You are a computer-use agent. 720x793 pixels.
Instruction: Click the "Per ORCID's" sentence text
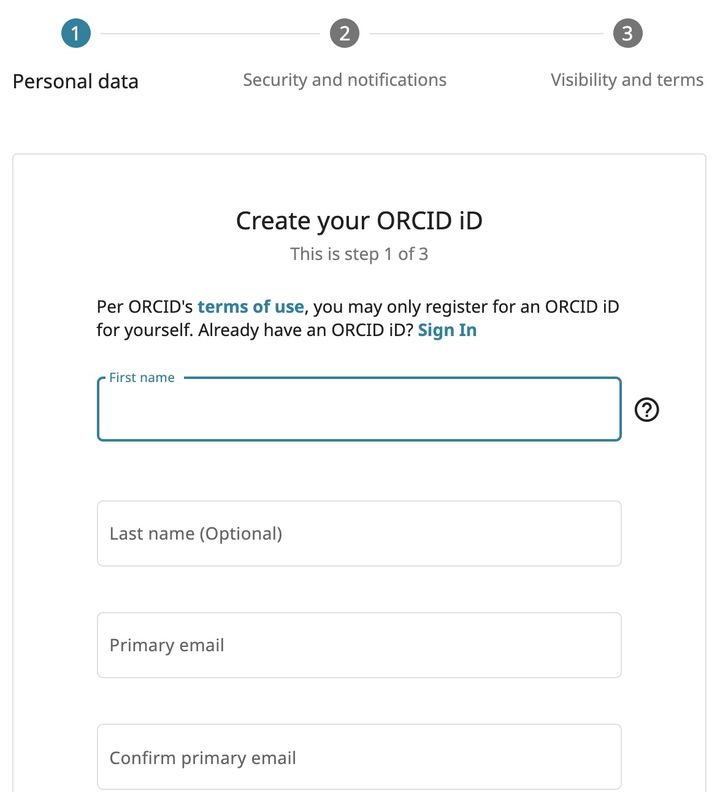click(145, 307)
